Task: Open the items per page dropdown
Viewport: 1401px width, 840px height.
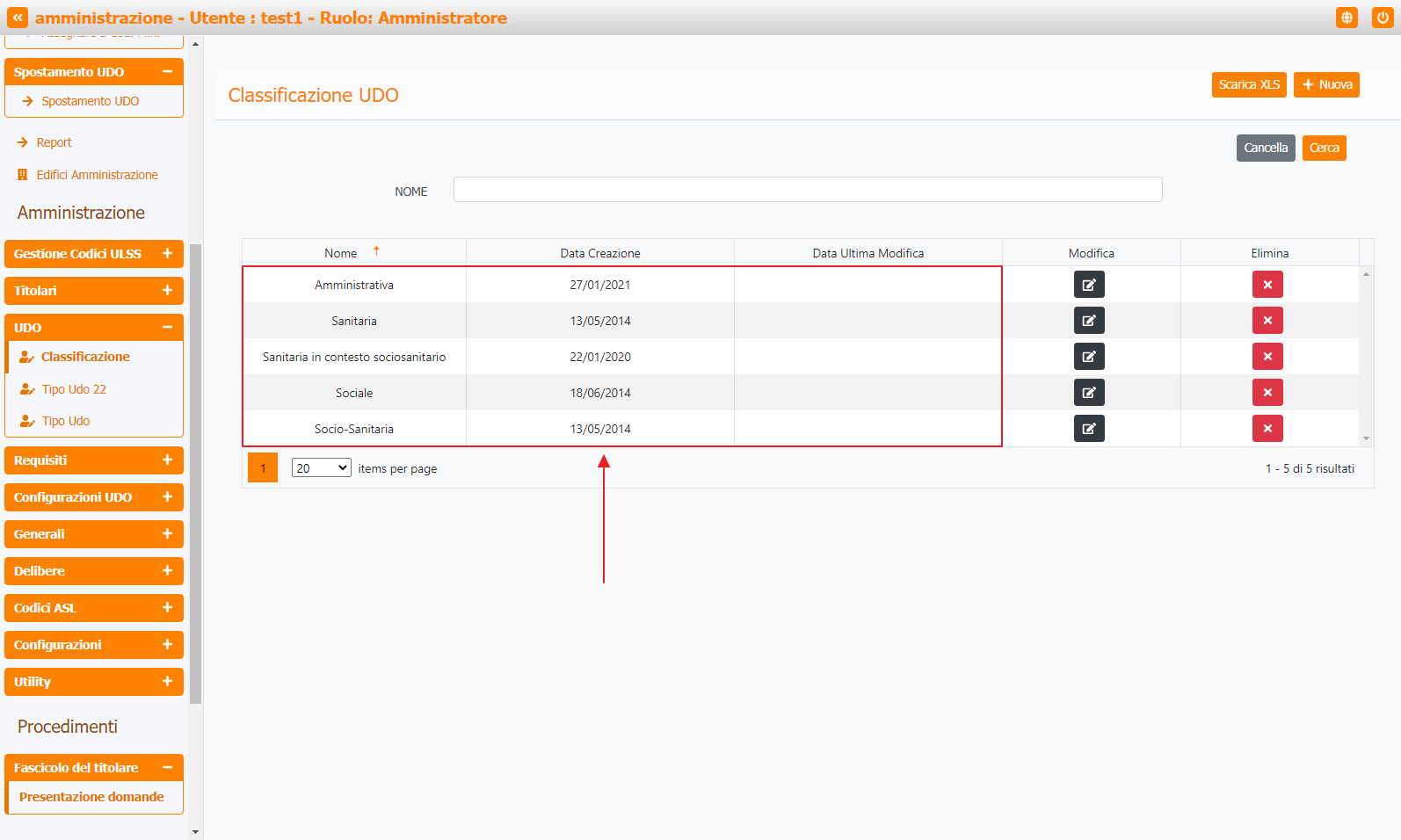Action: click(x=321, y=468)
